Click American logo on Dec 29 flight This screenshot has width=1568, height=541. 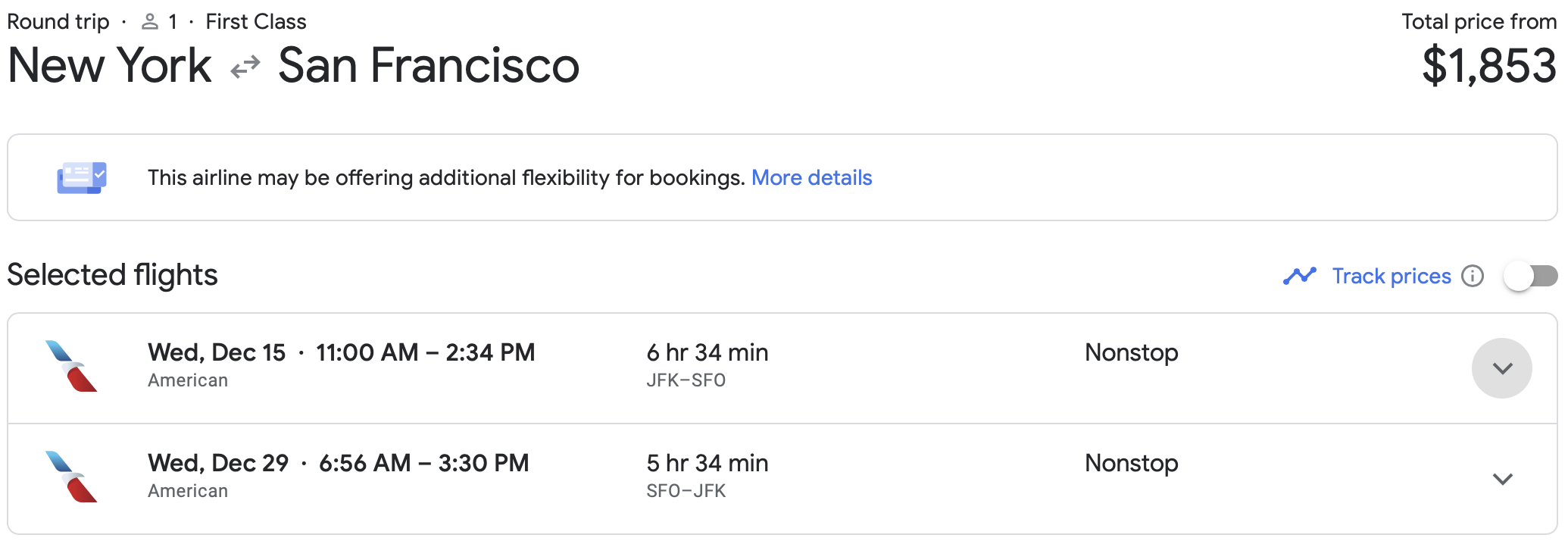[71, 477]
